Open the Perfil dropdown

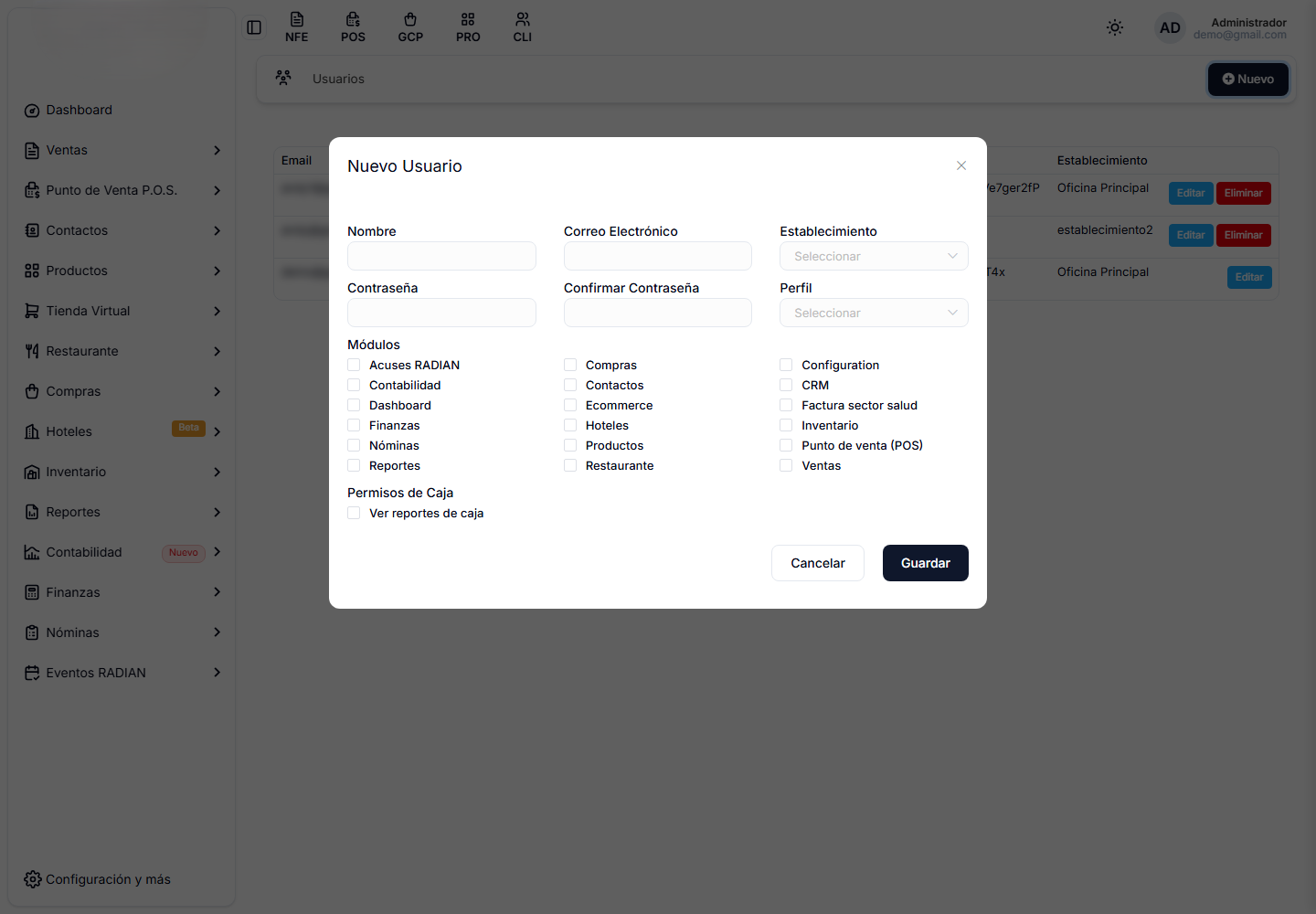(874, 313)
